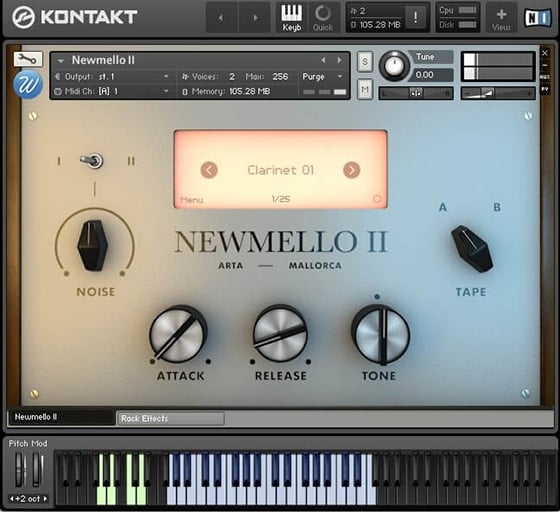Click the pan slider
The width and height of the screenshot is (560, 512).
[x=416, y=94]
